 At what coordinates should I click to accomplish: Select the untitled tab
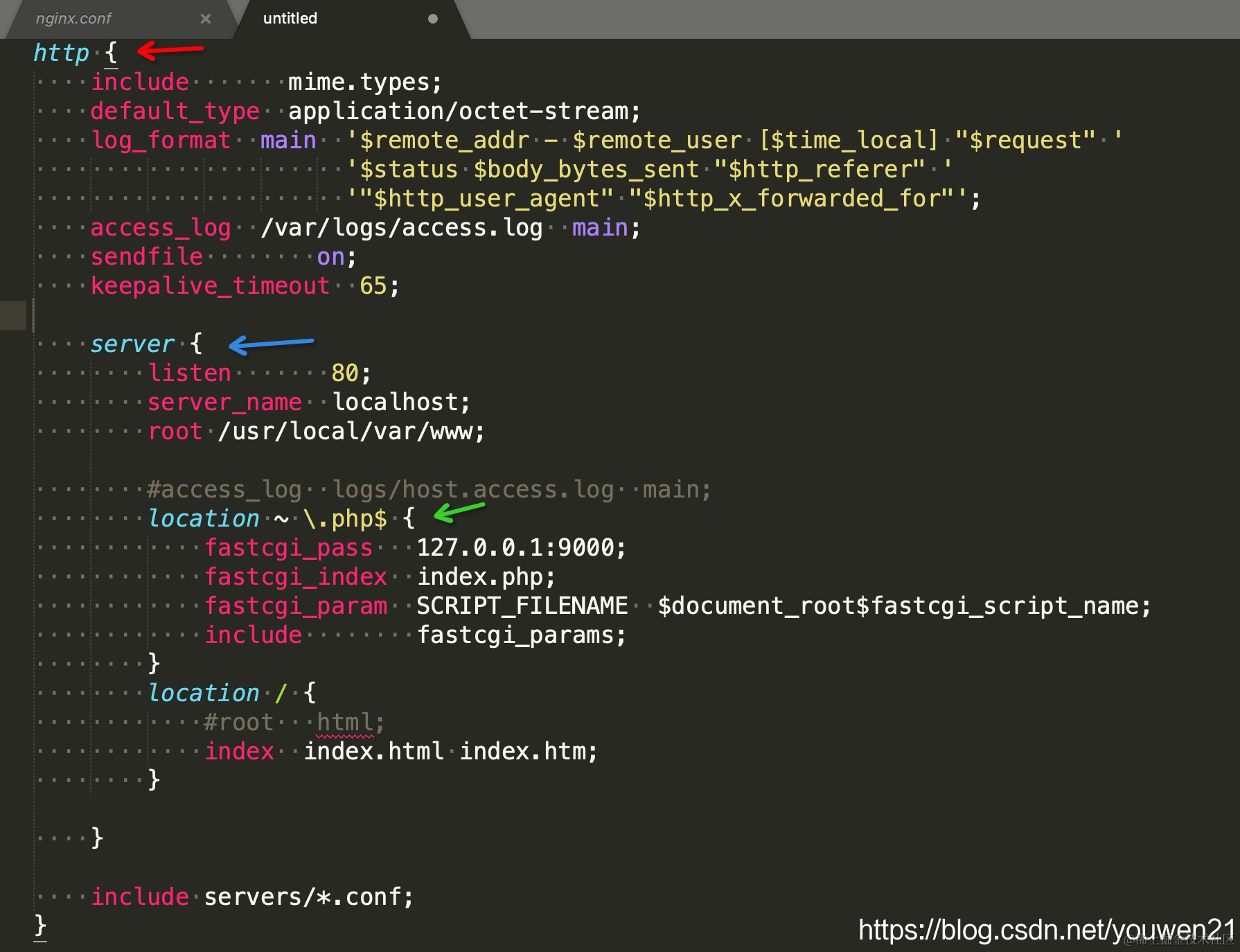tap(290, 19)
